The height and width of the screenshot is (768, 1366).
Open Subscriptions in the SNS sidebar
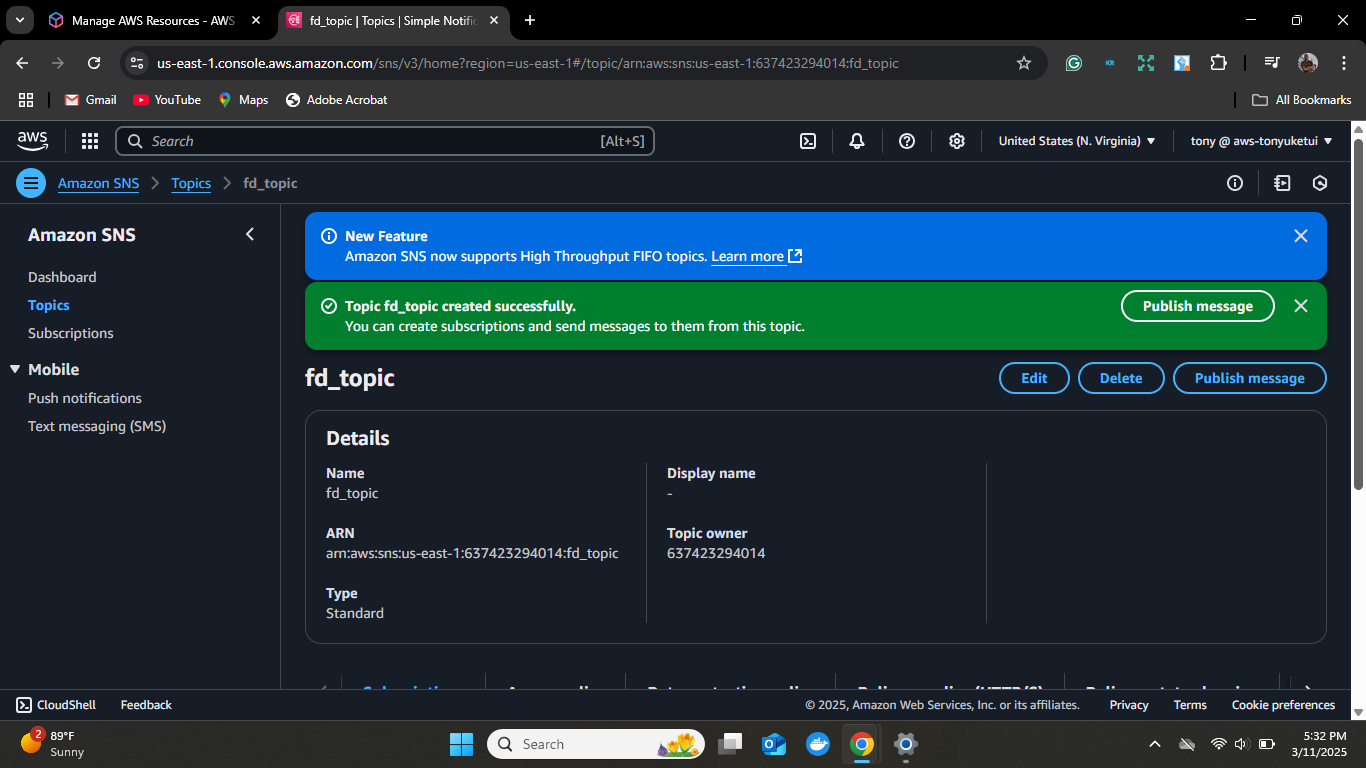coord(71,333)
